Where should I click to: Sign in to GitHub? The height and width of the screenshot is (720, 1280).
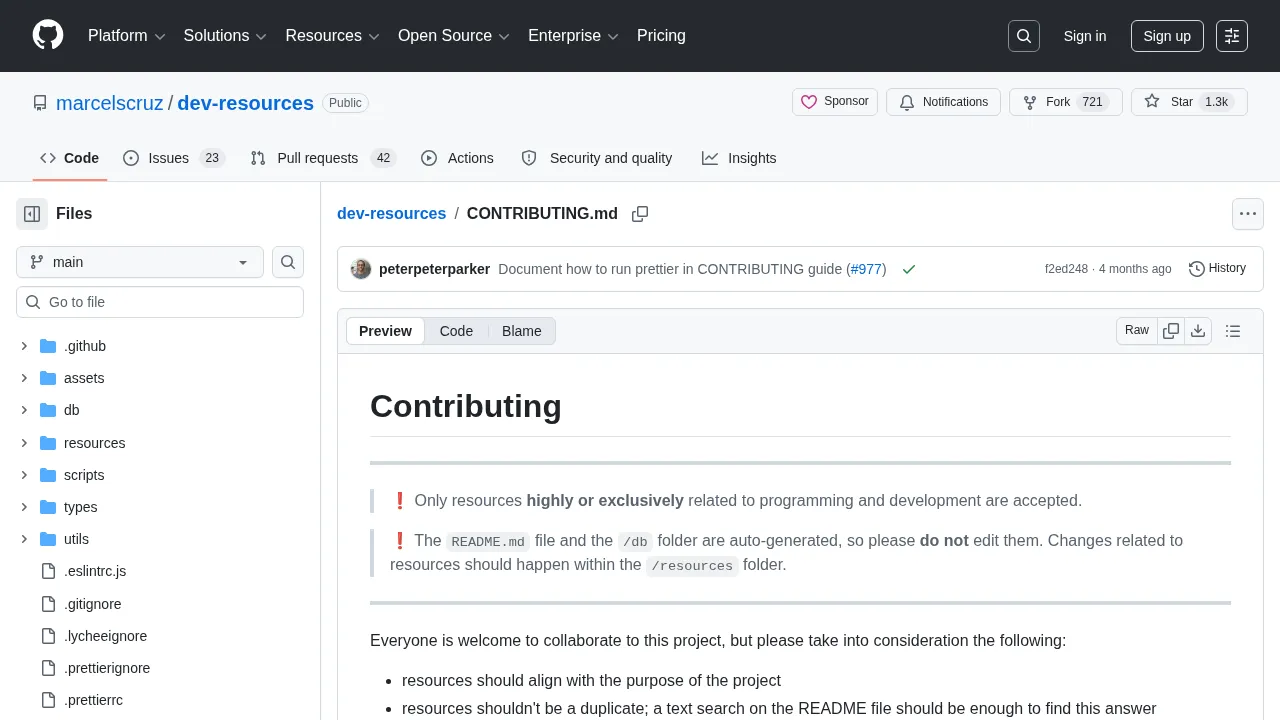tap(1085, 36)
